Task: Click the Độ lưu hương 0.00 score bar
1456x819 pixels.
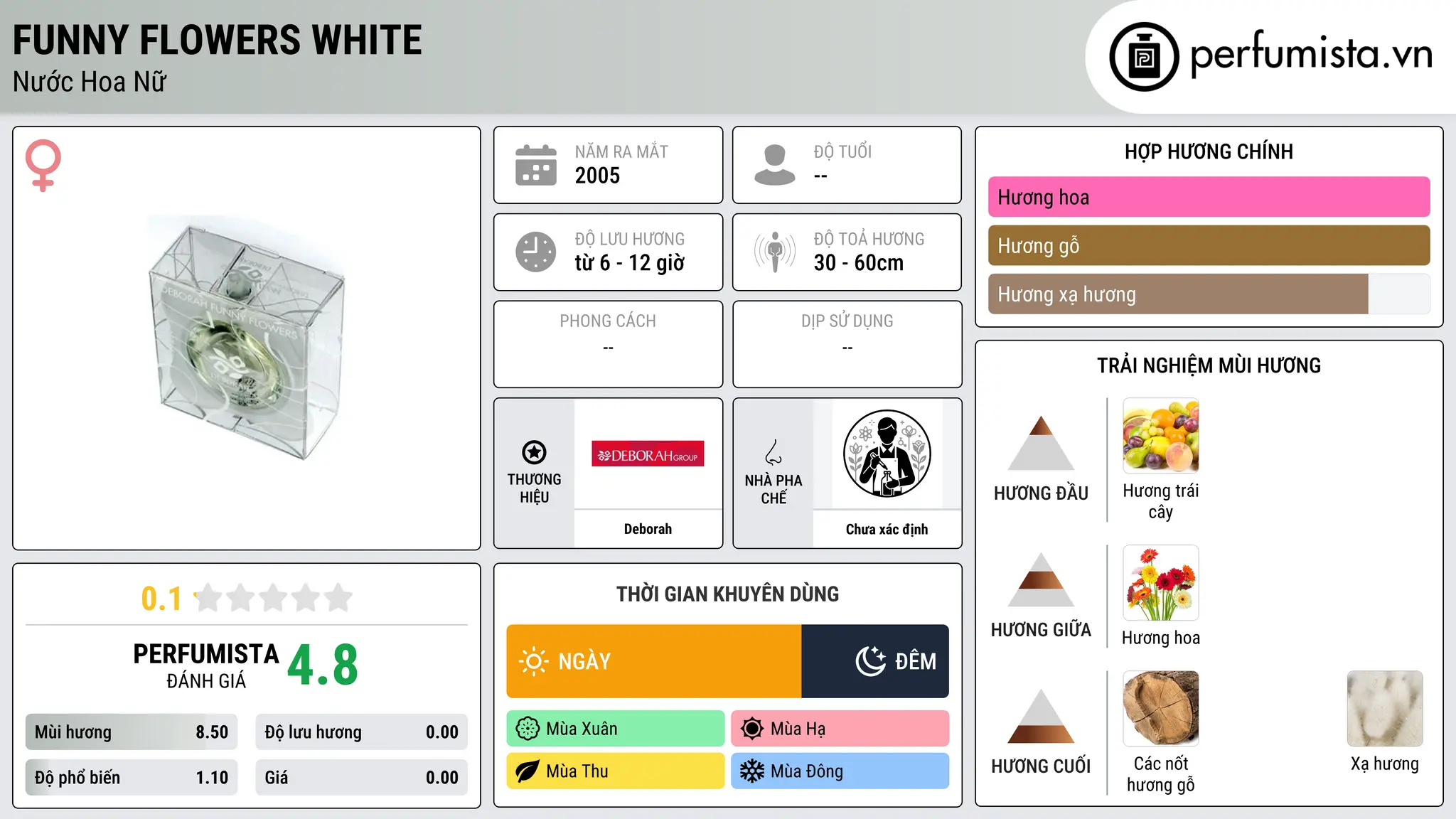Action: 361,732
